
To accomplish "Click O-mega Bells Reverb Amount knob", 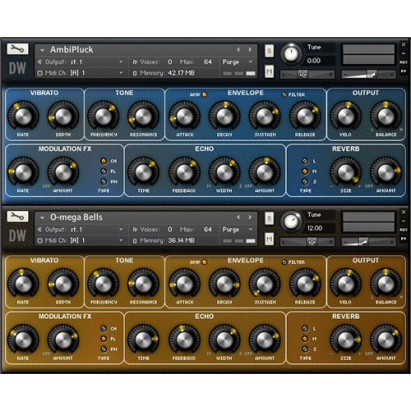I will coord(386,340).
